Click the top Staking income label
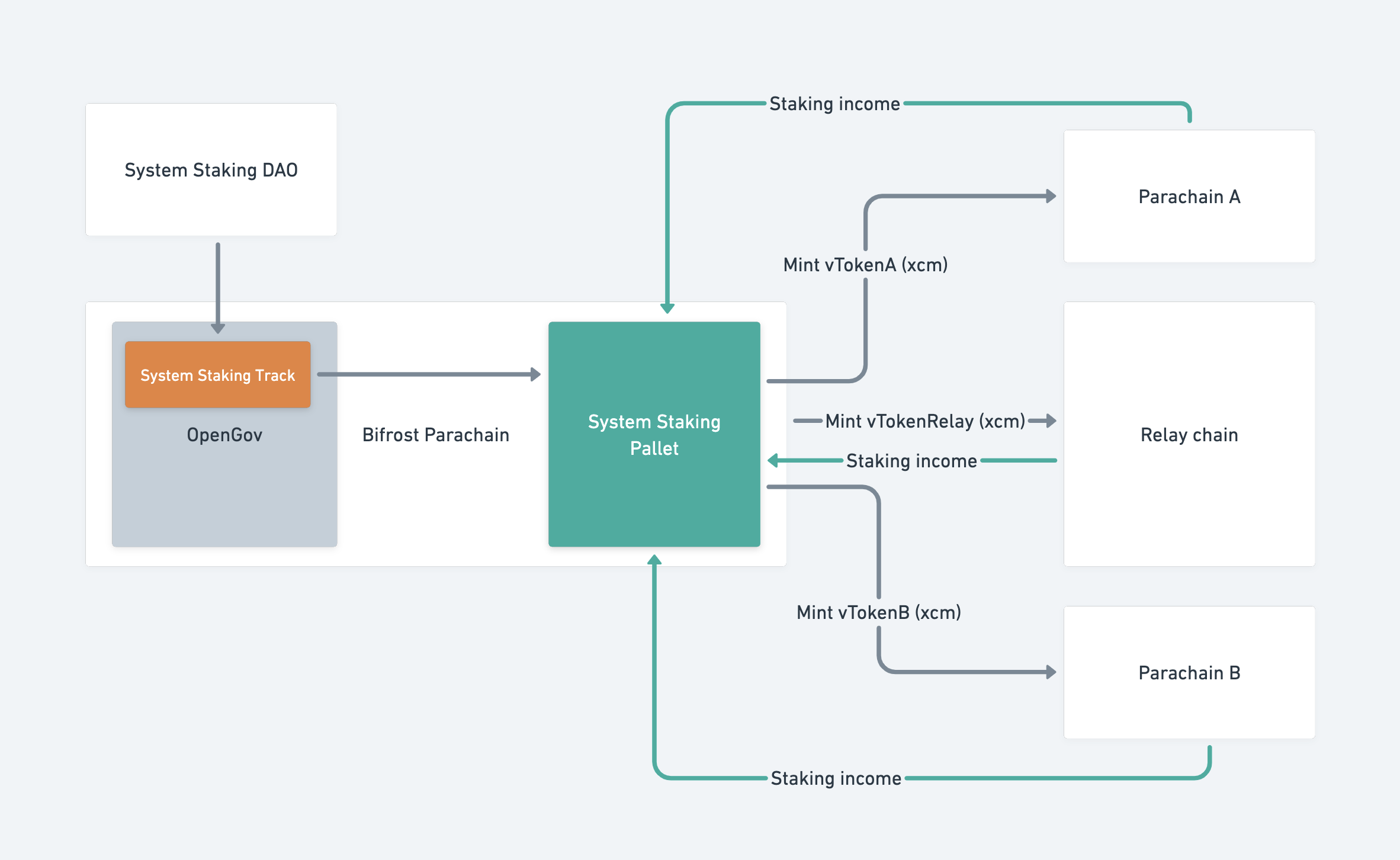The width and height of the screenshot is (1400, 860). (834, 103)
